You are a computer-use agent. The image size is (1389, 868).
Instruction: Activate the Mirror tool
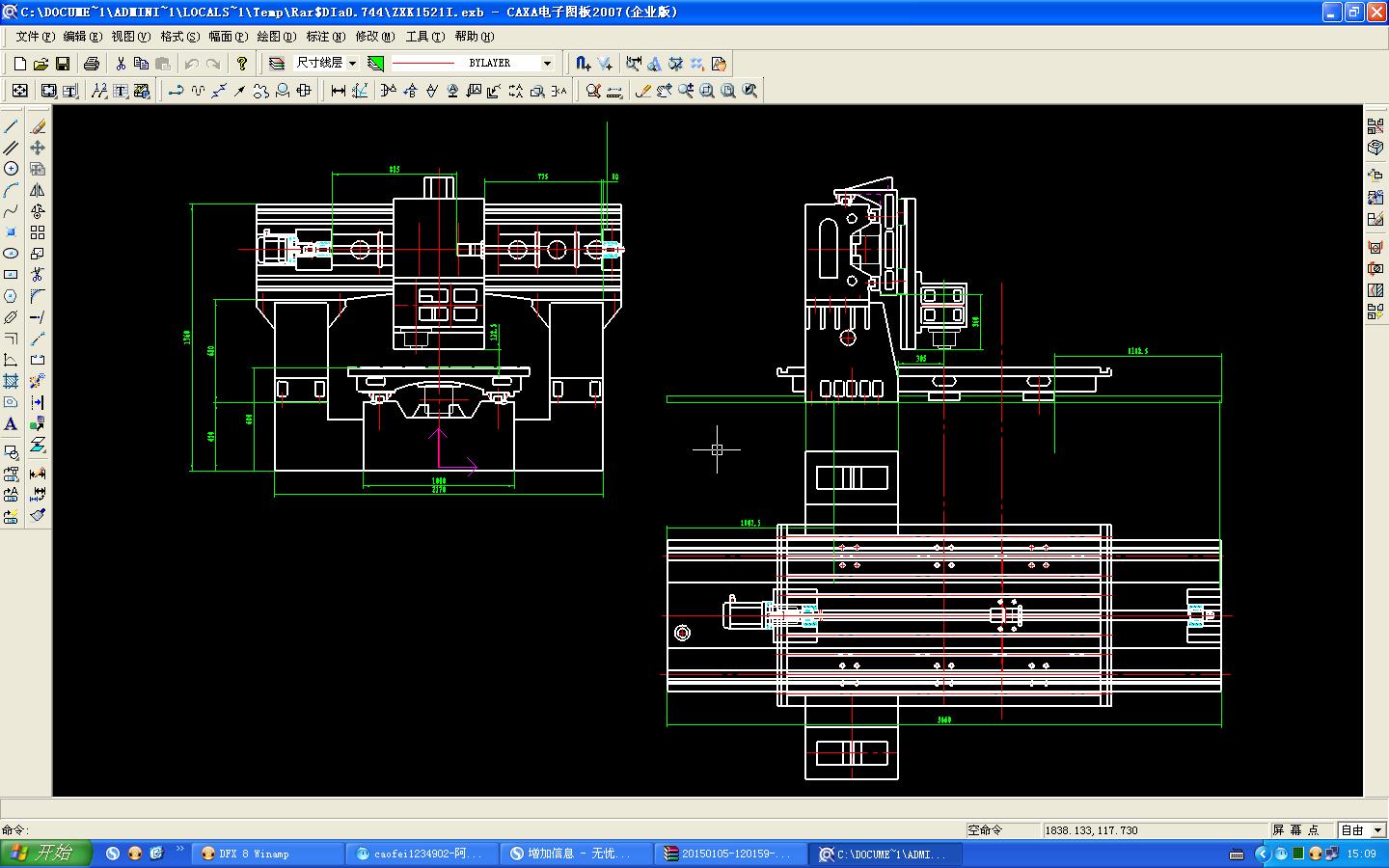tap(38, 190)
